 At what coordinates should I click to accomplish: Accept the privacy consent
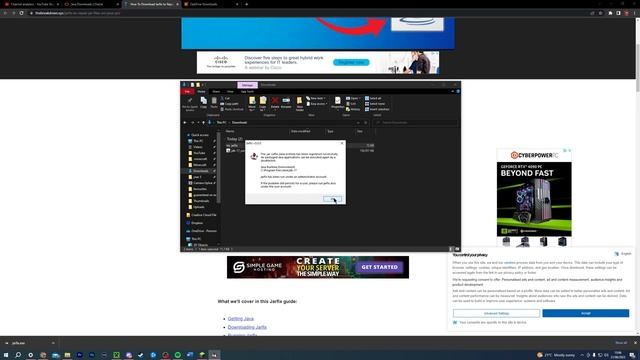point(586,313)
